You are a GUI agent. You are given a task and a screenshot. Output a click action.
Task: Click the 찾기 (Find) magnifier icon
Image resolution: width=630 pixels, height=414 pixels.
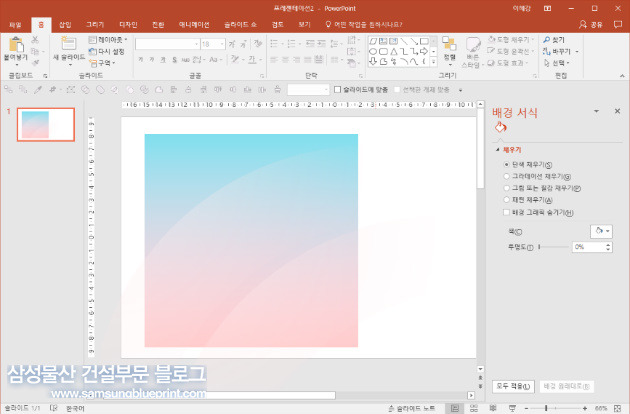point(546,40)
